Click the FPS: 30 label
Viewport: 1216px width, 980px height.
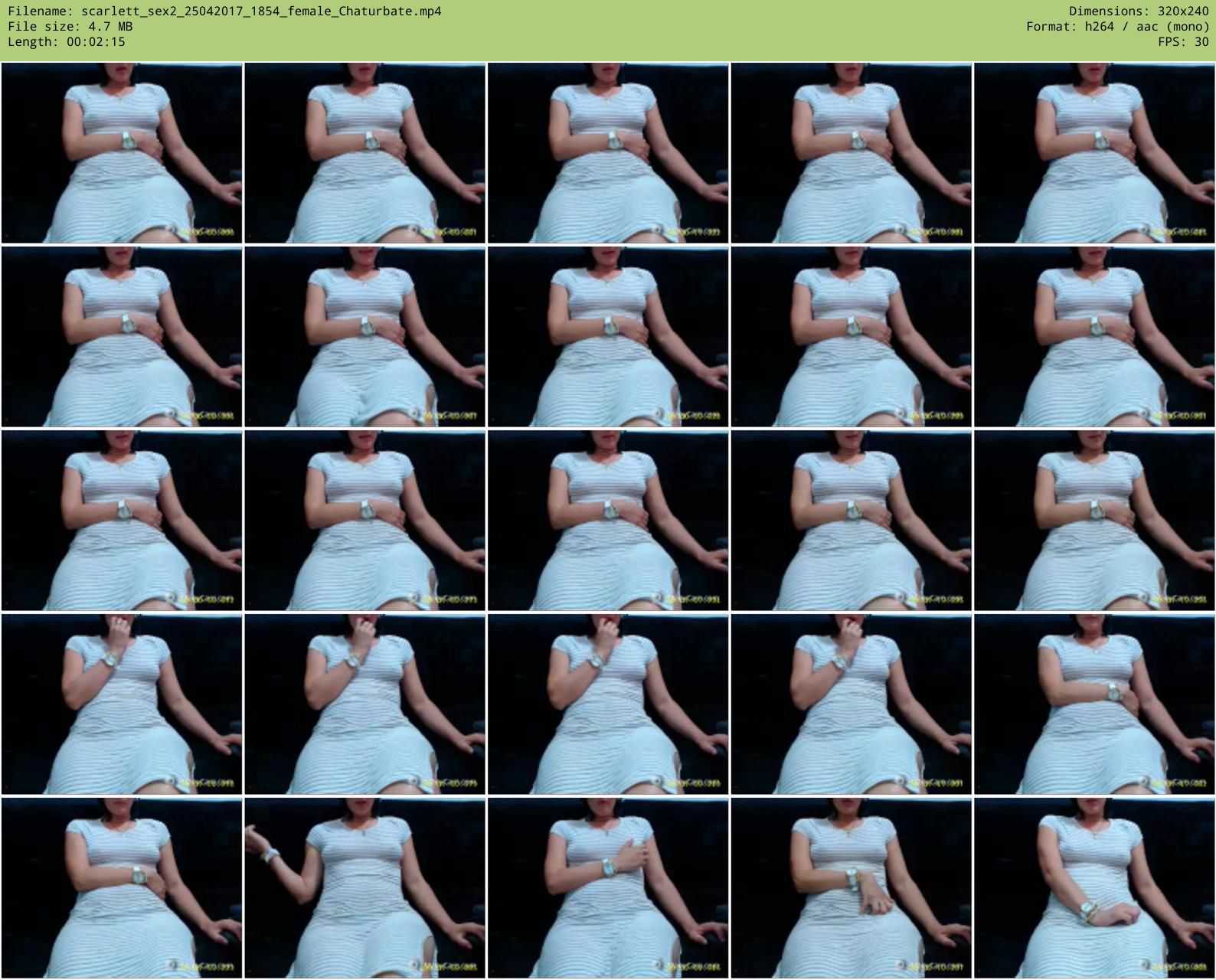1183,42
